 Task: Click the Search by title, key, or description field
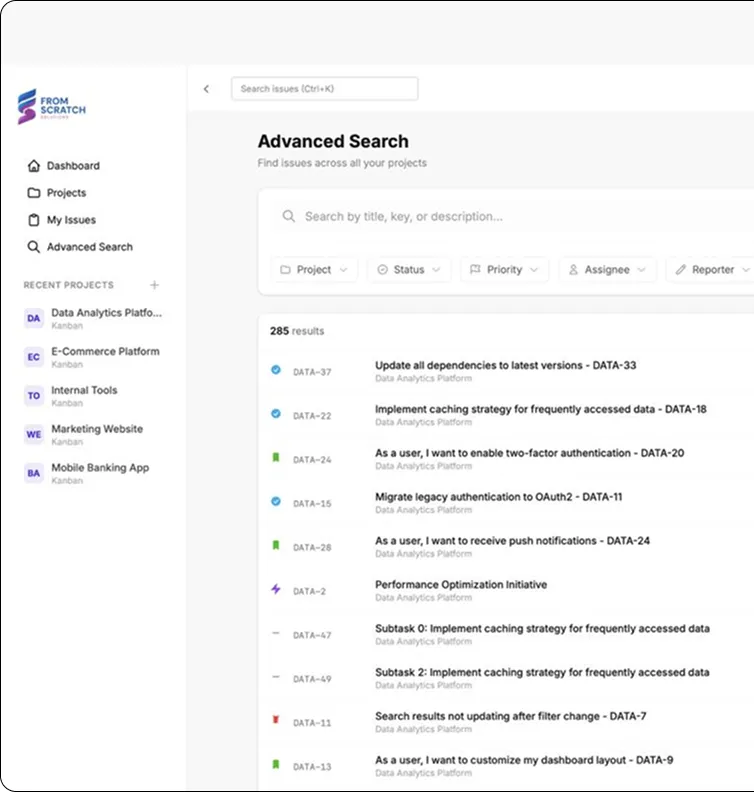click(x=515, y=217)
